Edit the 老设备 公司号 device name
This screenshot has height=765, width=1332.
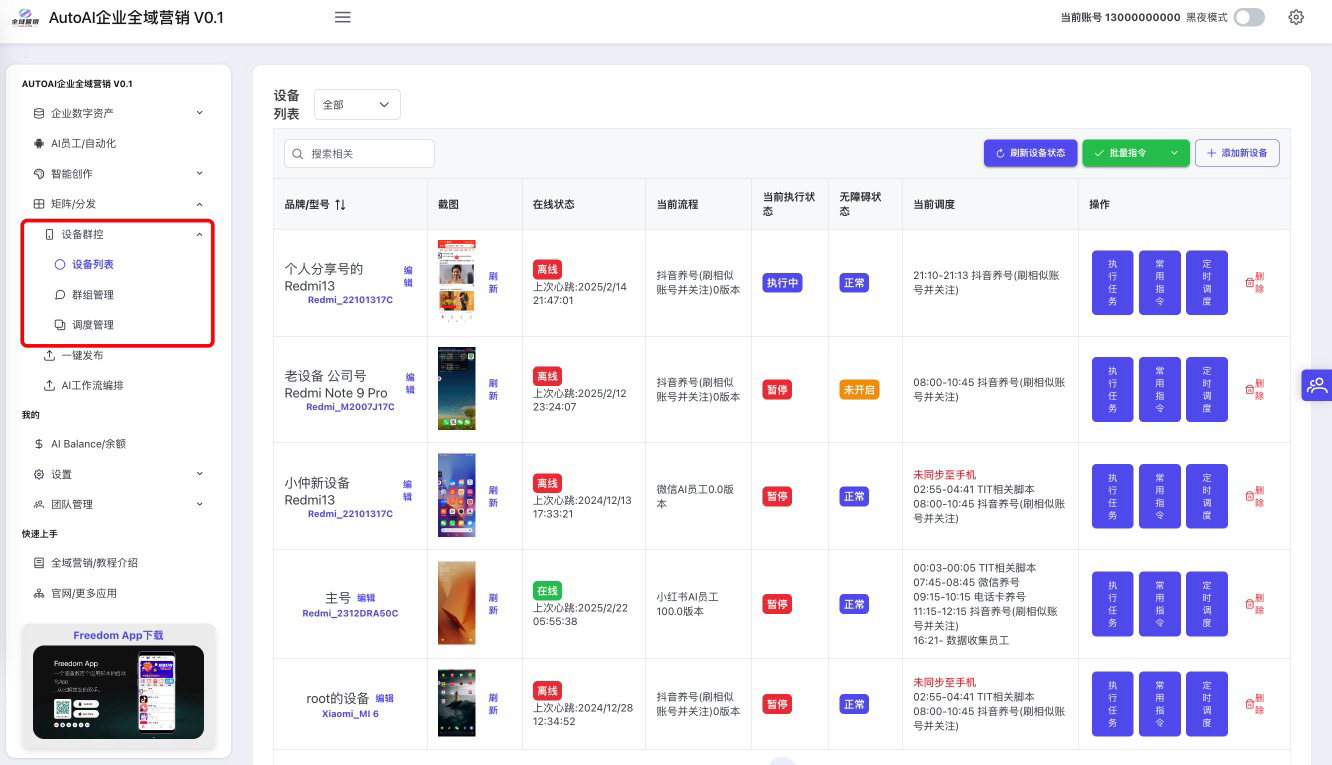click(410, 383)
